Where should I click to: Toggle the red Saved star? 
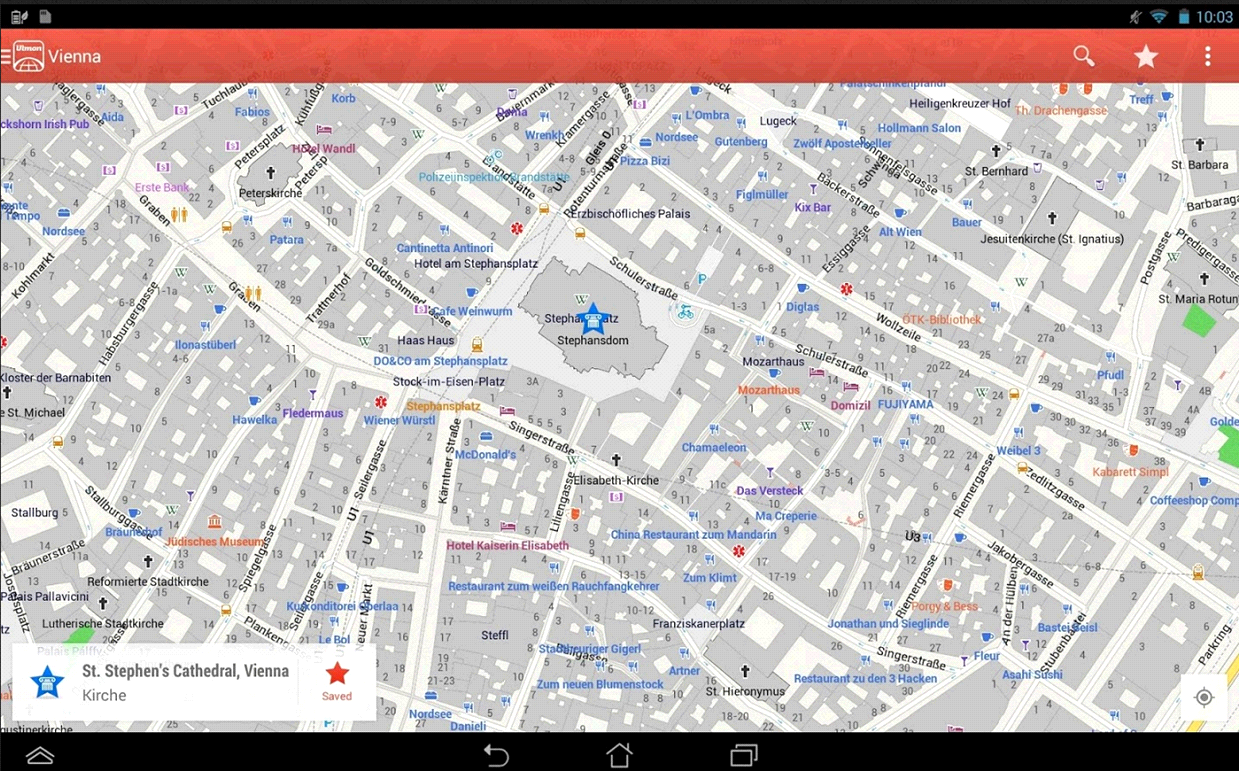click(x=337, y=680)
